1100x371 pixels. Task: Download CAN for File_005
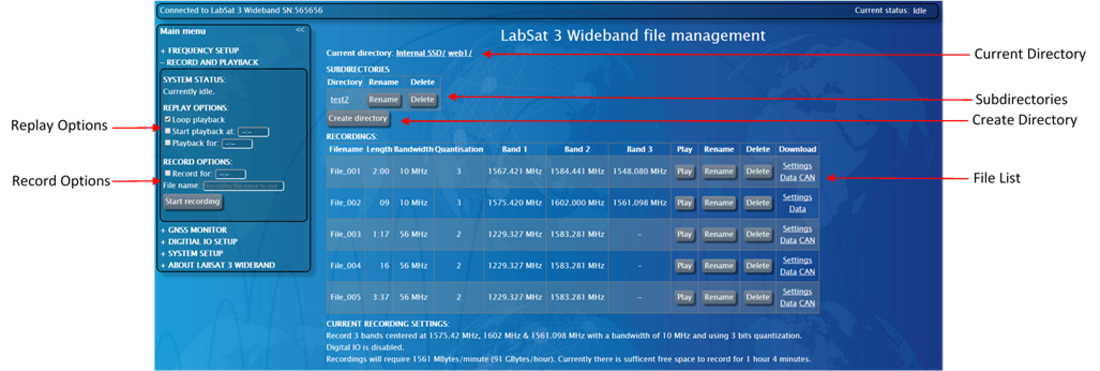pyautogui.click(x=807, y=304)
